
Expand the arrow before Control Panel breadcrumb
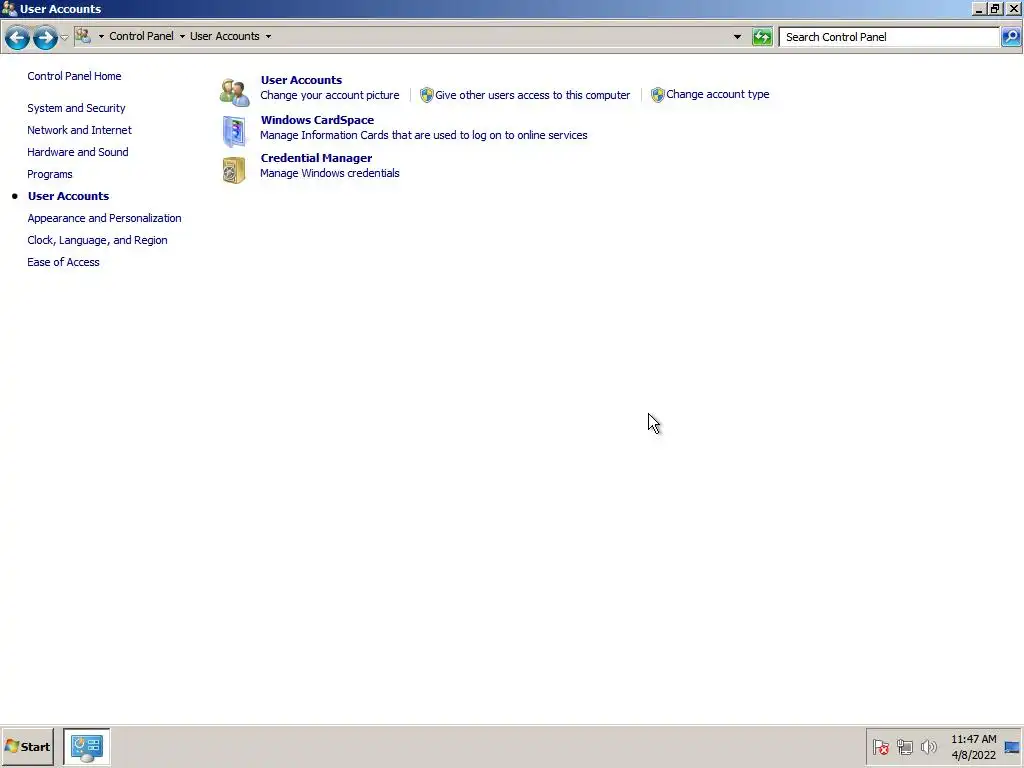[x=101, y=37]
